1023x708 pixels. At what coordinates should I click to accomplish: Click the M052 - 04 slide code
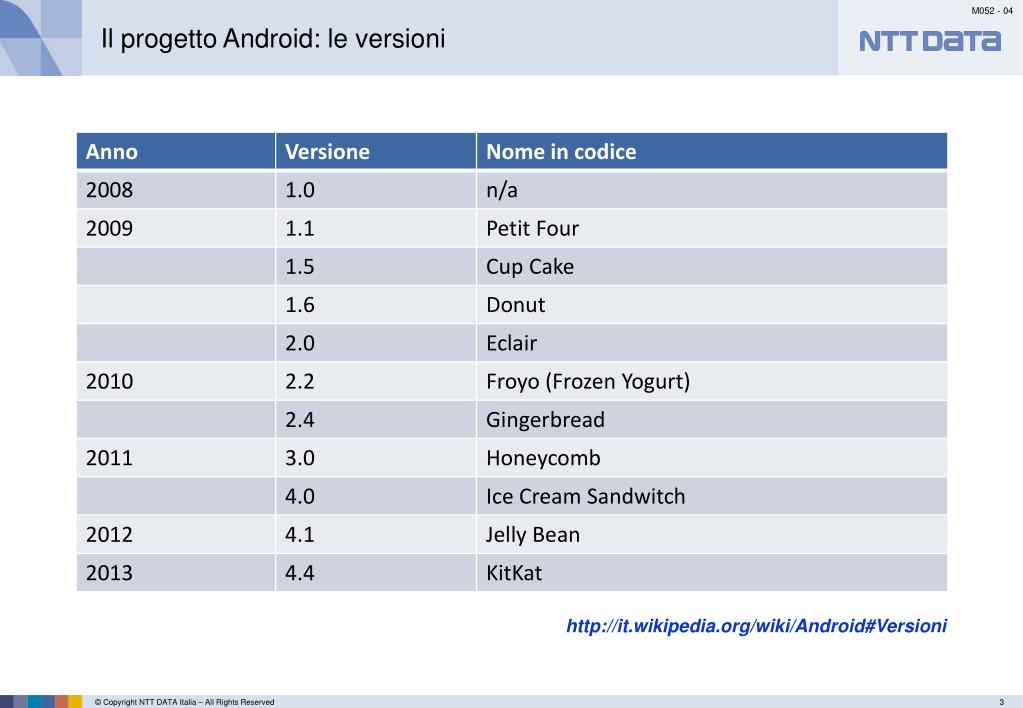pyautogui.click(x=992, y=10)
